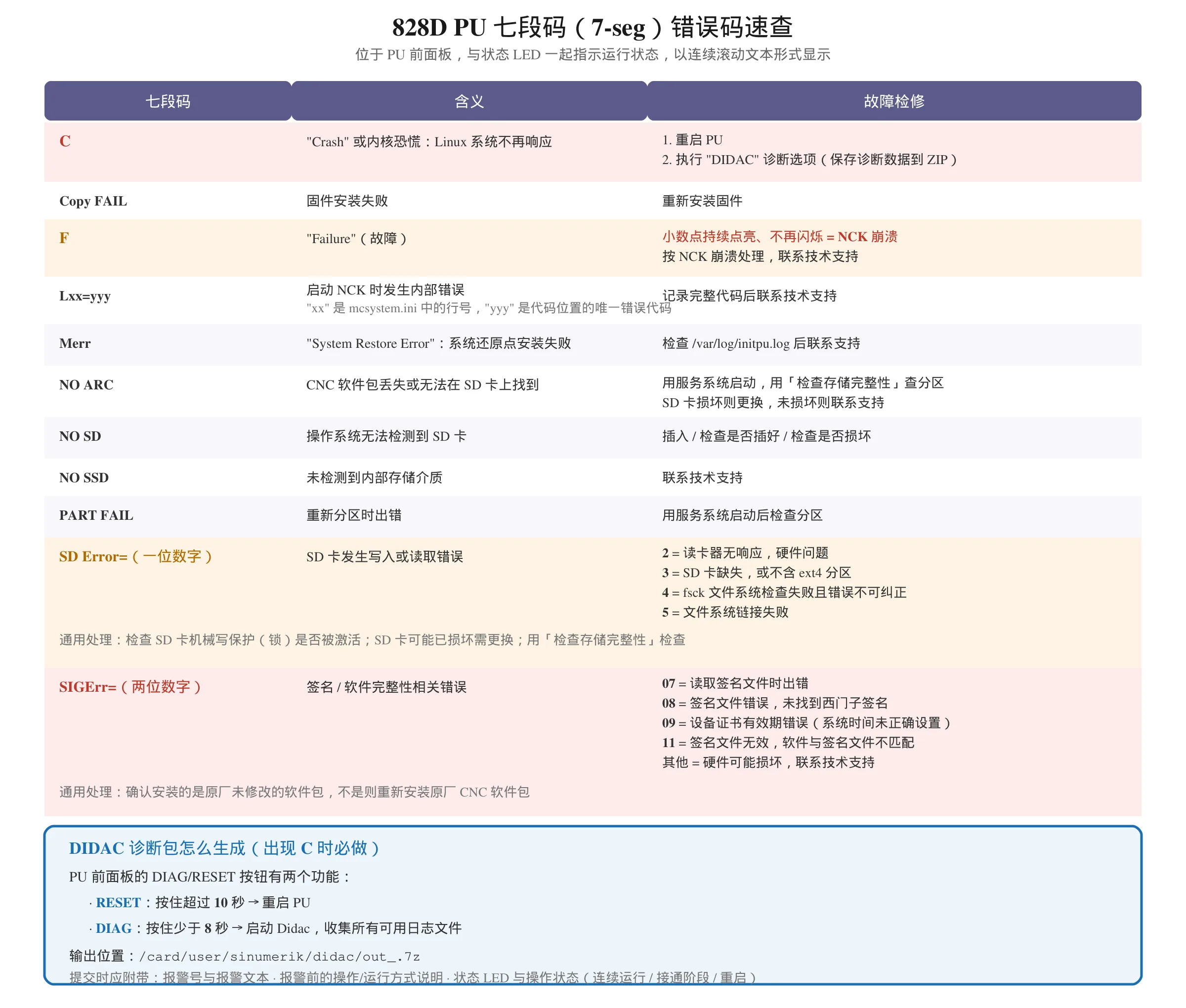Click the line 4 = fsck 文件系统检查失败
The image size is (1186, 1008).
[784, 592]
